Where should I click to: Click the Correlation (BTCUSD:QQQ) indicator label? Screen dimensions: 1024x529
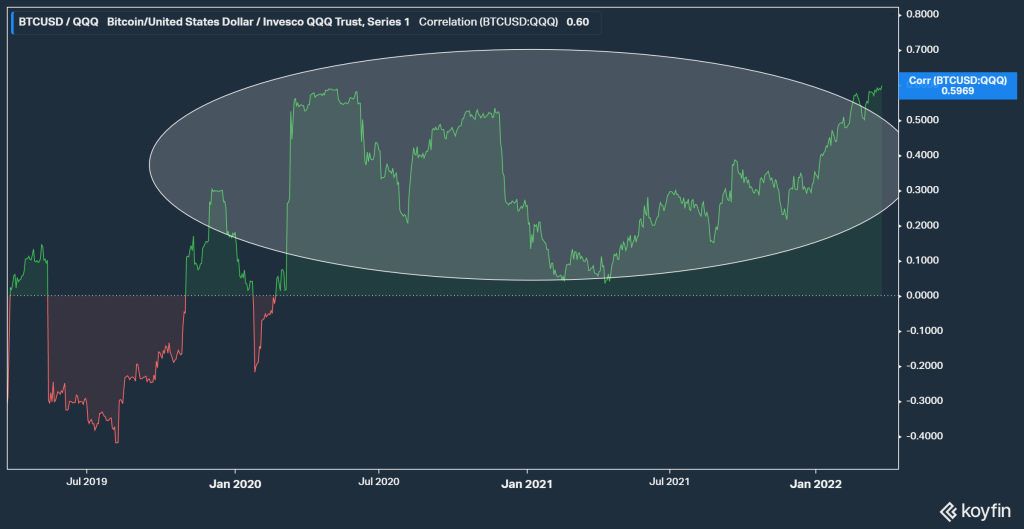click(488, 22)
